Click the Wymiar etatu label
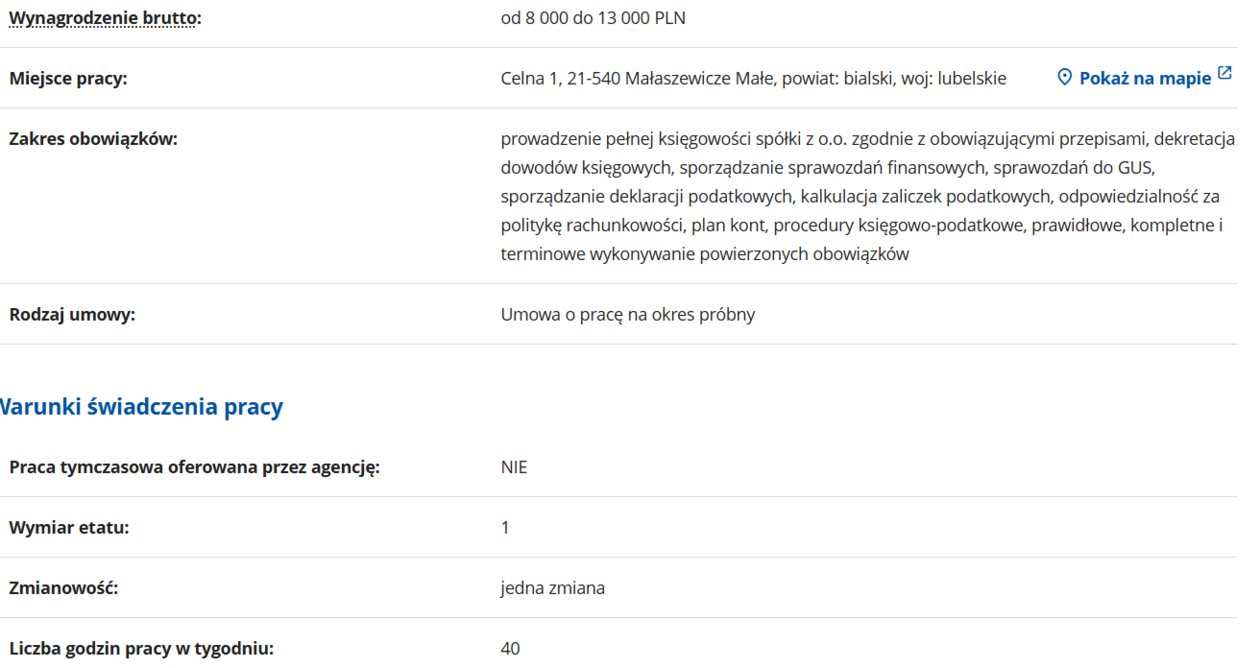Viewport: 1260px width, 668px height. pos(69,527)
